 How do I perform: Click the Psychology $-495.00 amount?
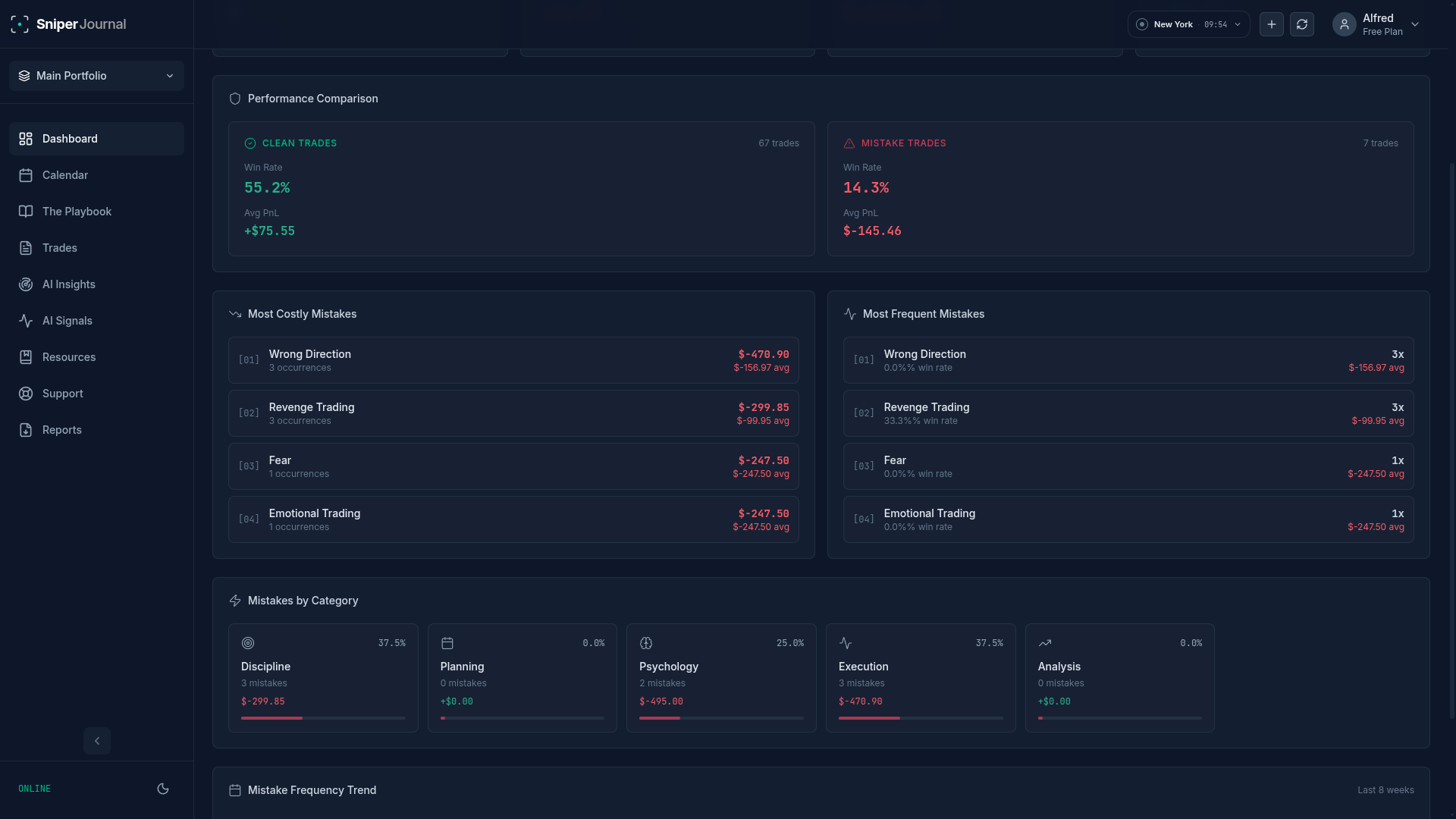(x=661, y=701)
